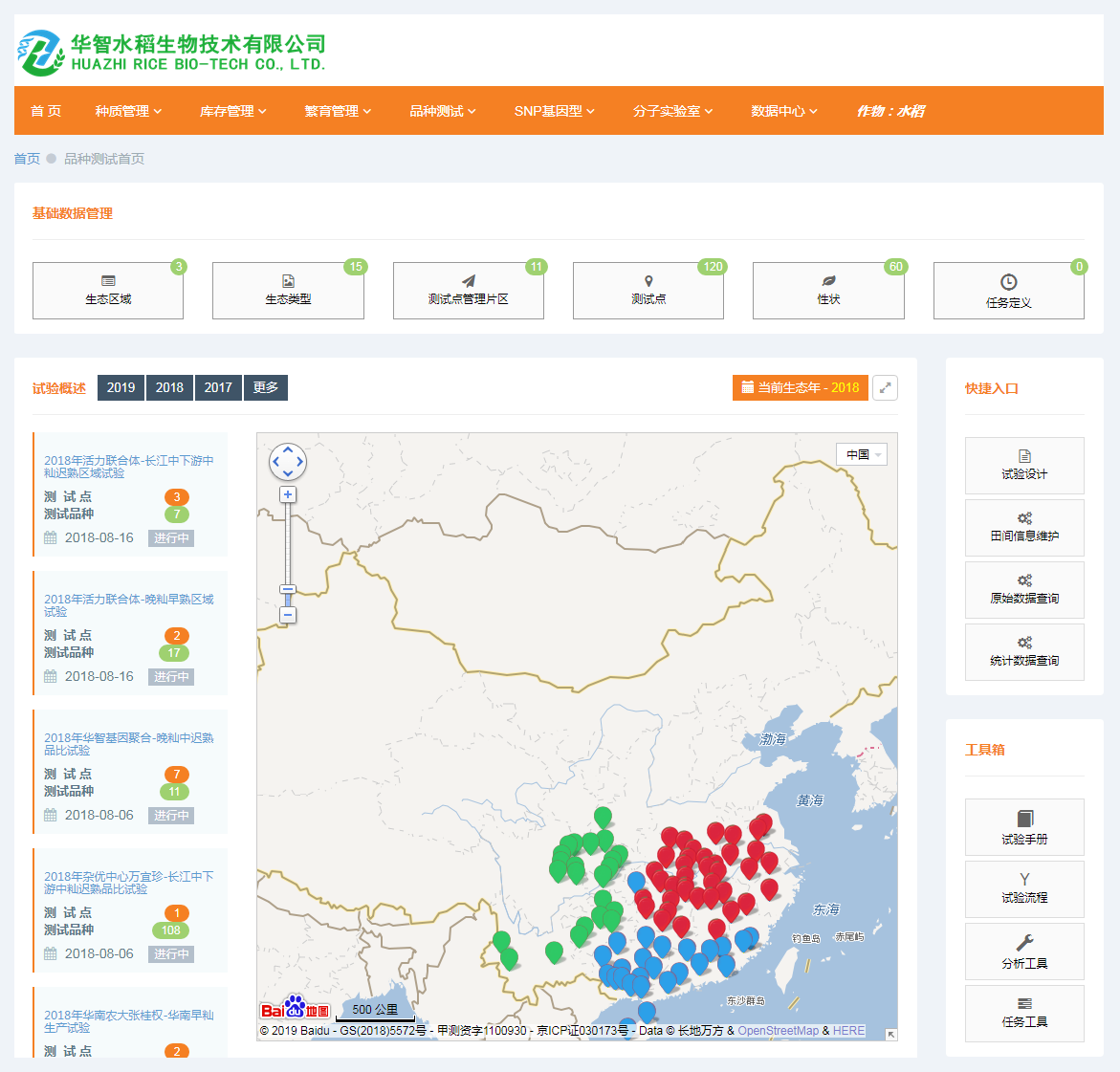Click the map zoom-in plus button

pyautogui.click(x=288, y=494)
